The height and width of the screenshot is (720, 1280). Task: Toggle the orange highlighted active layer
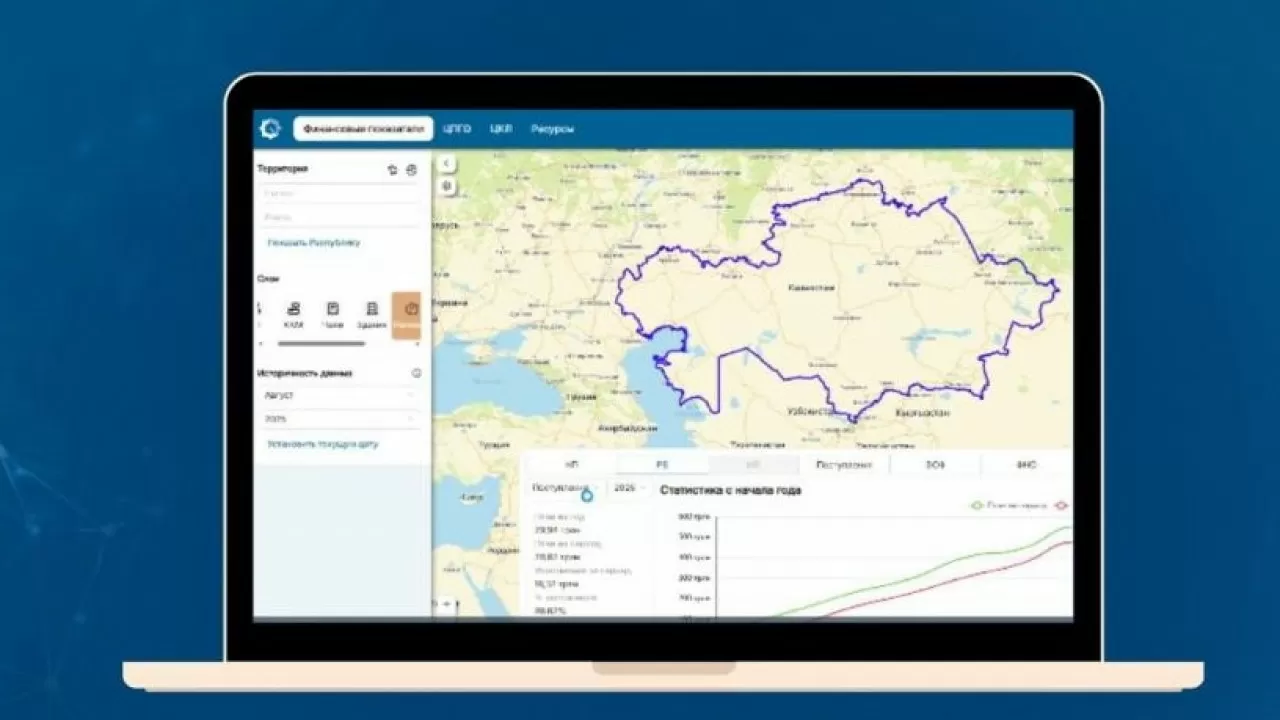[x=406, y=315]
